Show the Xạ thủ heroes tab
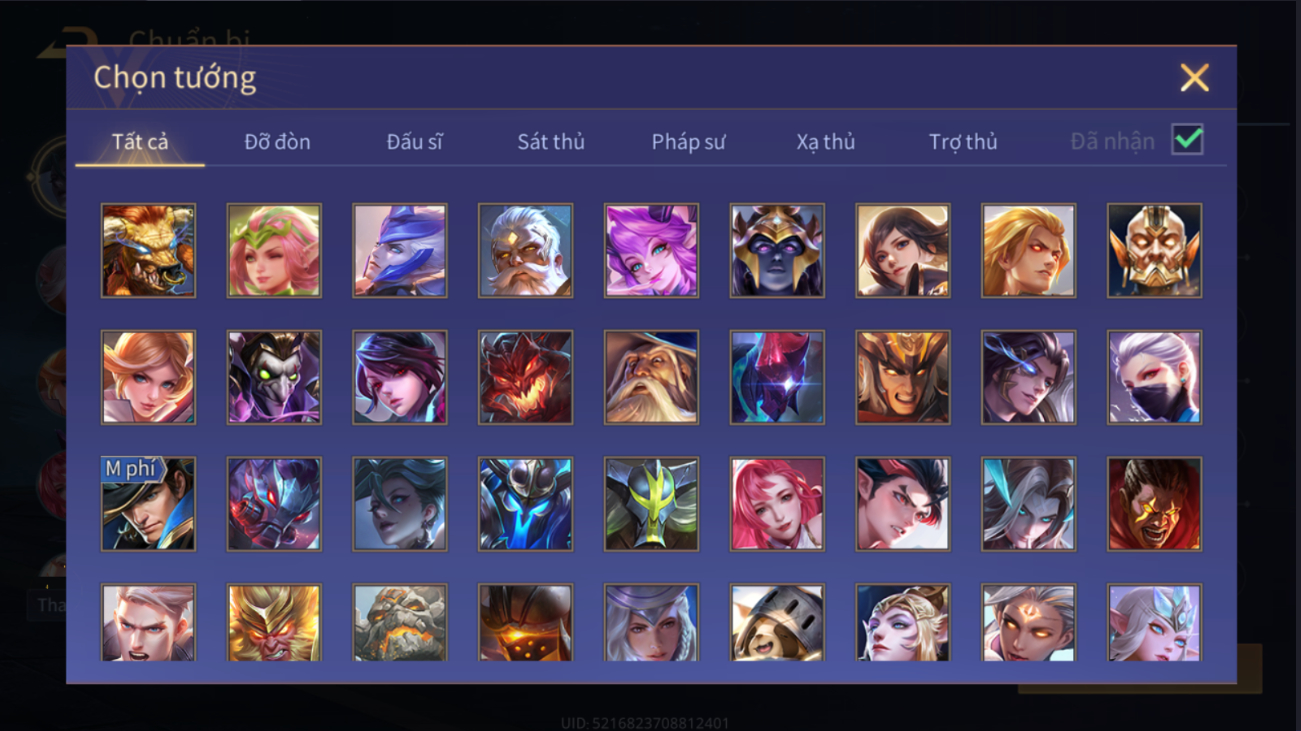 (826, 142)
